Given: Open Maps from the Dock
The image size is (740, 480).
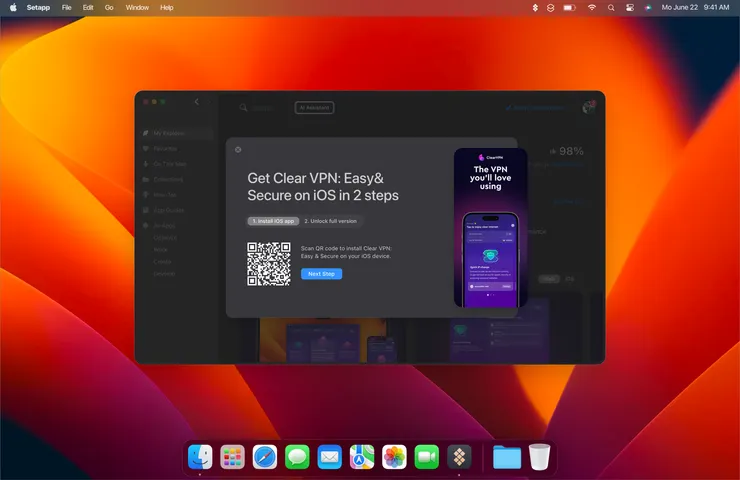Looking at the screenshot, I should 362,457.
